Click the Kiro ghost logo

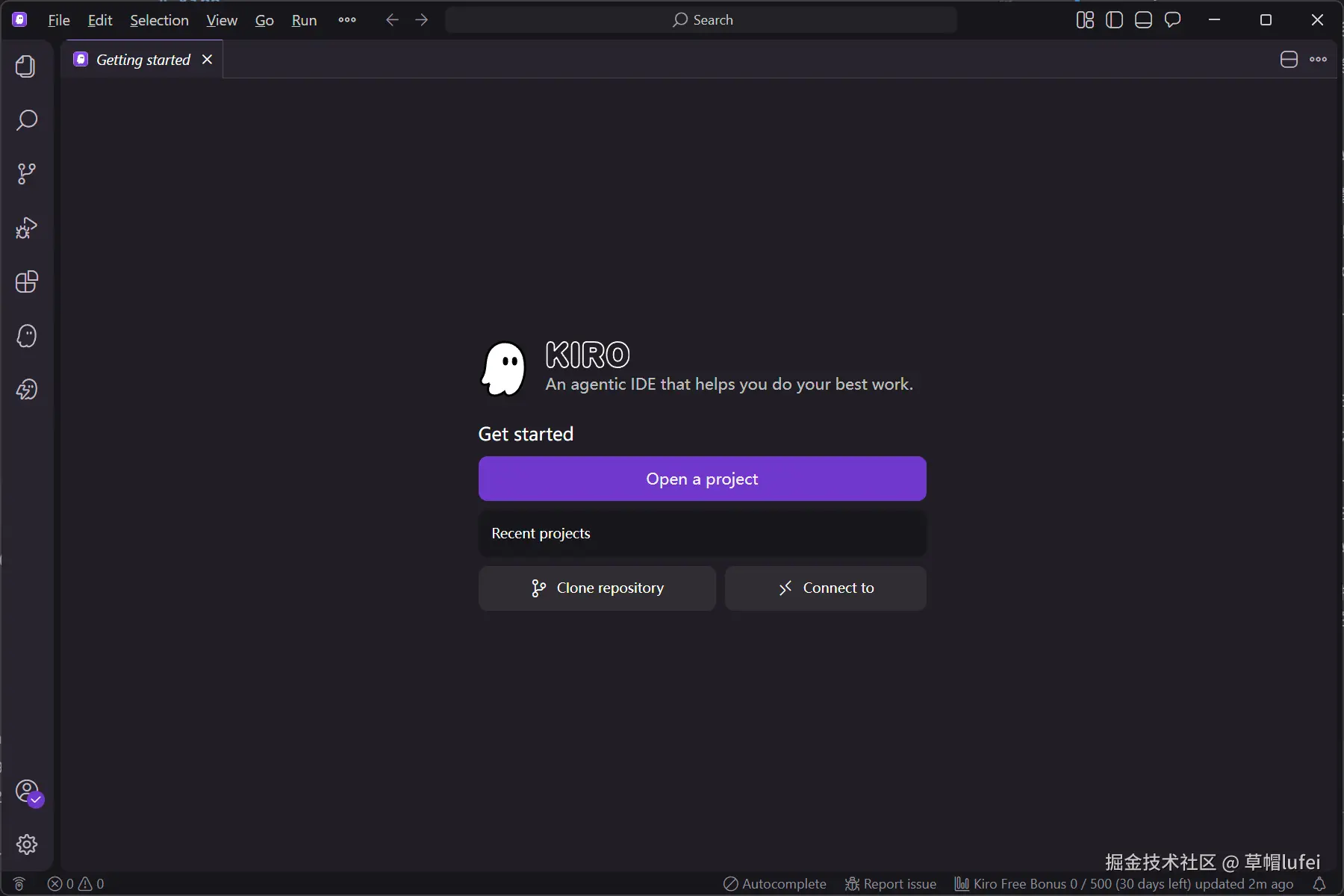pos(504,369)
